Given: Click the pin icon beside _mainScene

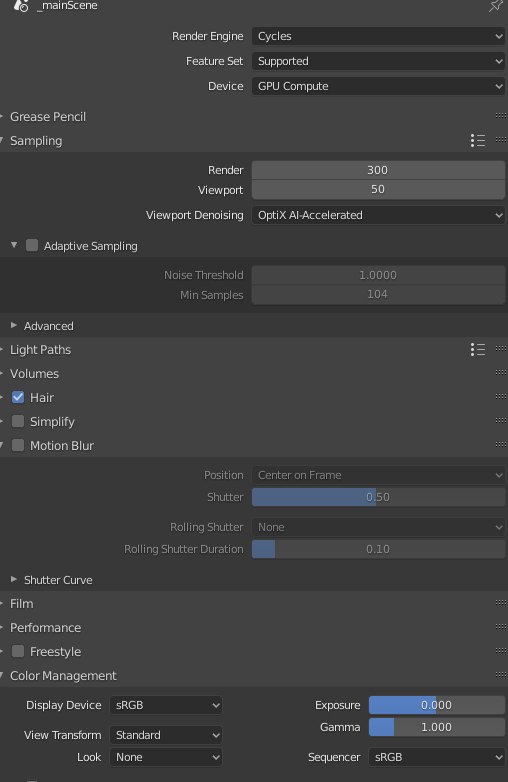Looking at the screenshot, I should 495,6.
